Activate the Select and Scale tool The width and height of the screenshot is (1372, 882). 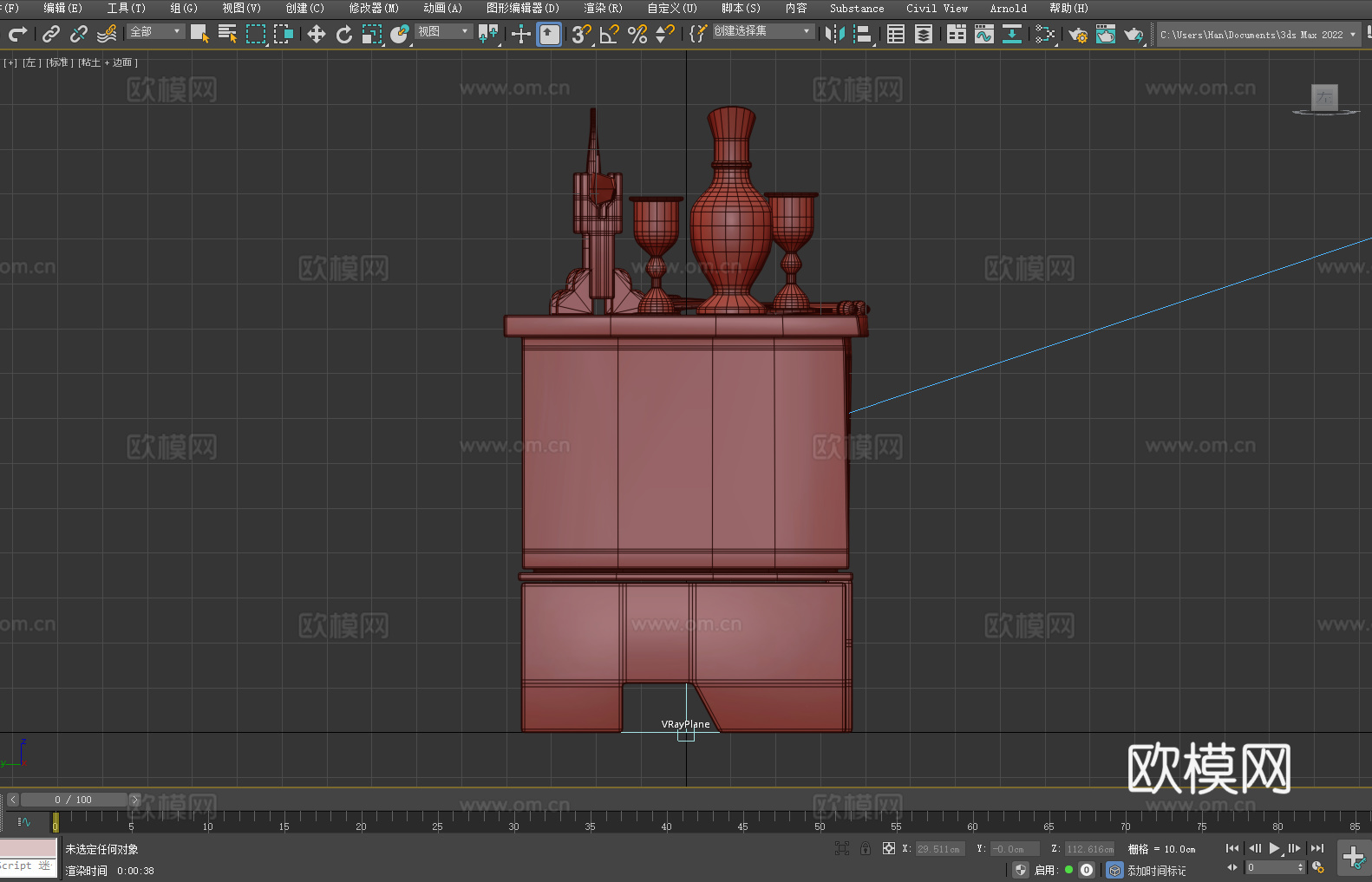pyautogui.click(x=372, y=34)
